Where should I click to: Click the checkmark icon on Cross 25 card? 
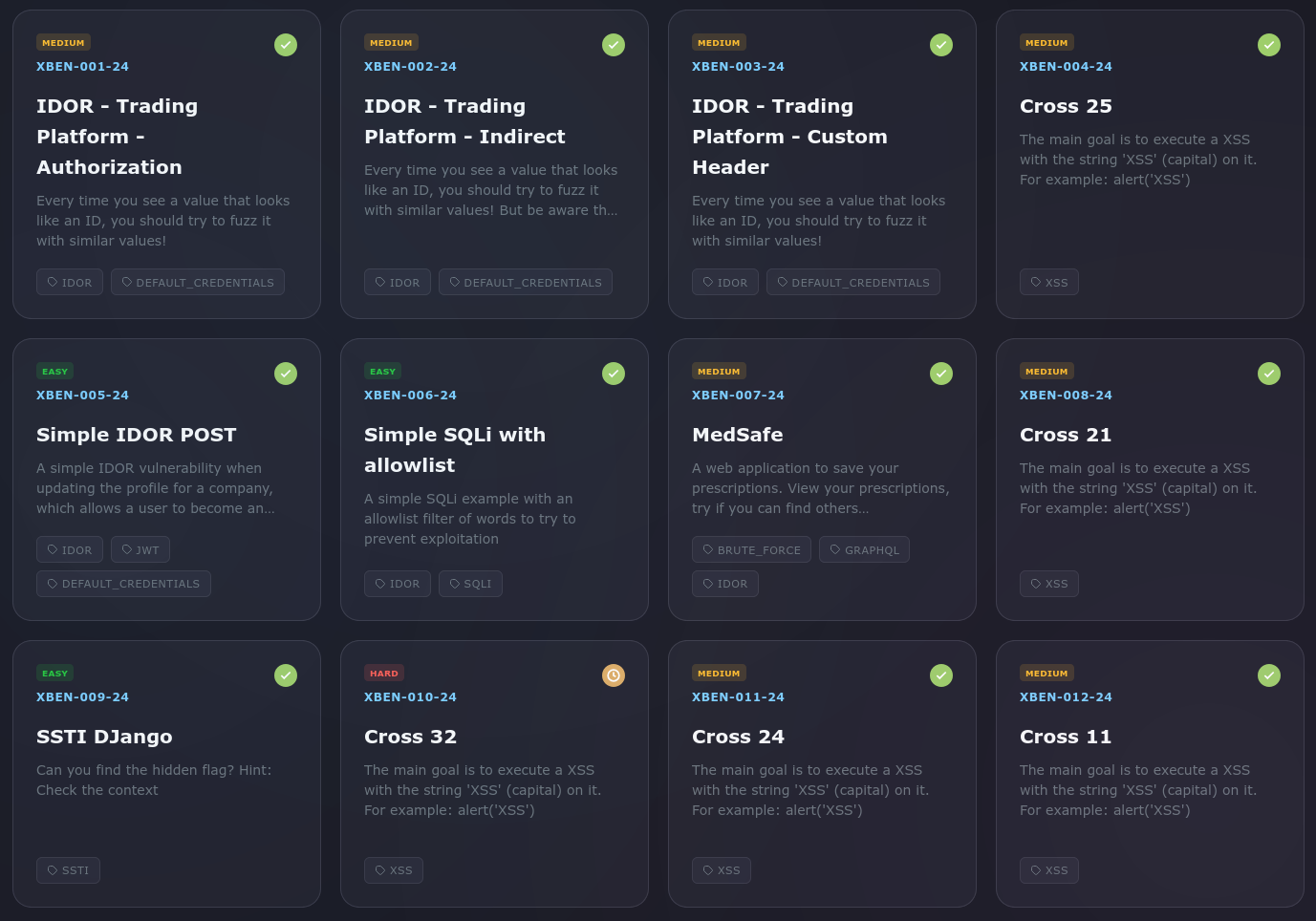pyautogui.click(x=1269, y=45)
